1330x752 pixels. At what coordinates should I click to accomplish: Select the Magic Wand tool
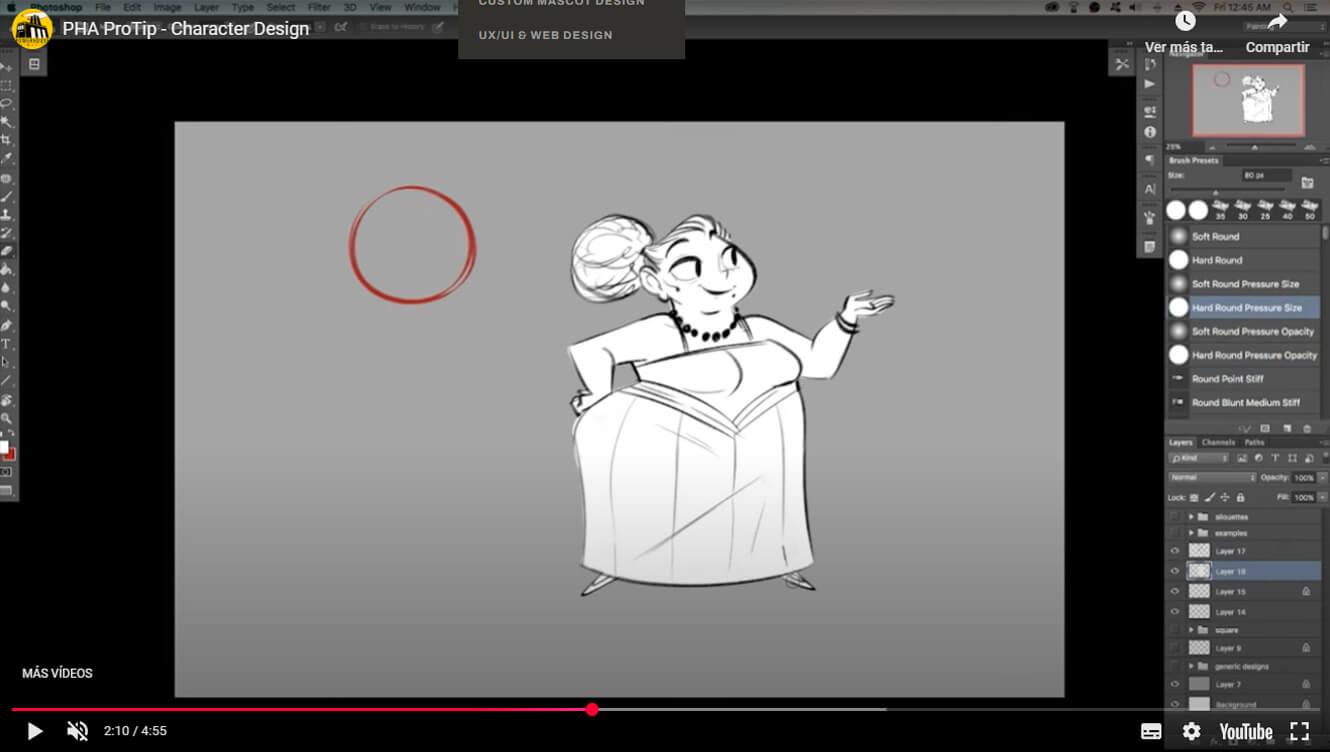[7, 122]
